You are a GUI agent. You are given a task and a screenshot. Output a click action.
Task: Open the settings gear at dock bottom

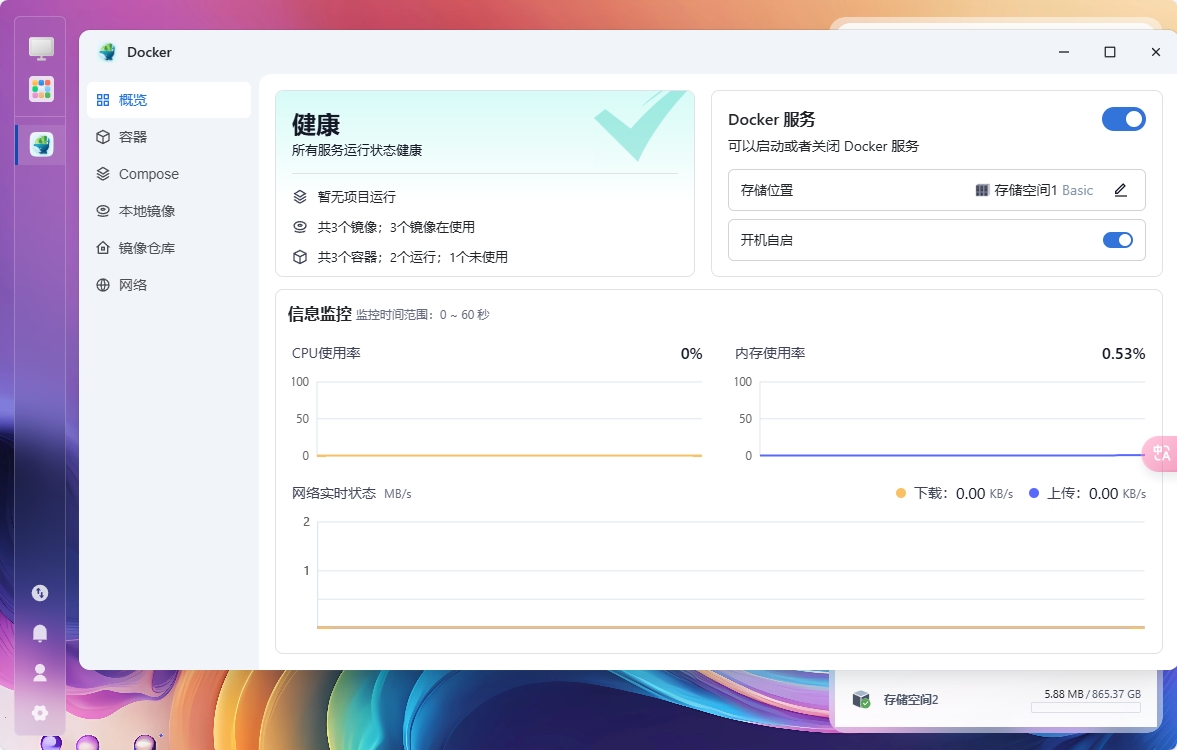[x=40, y=712]
